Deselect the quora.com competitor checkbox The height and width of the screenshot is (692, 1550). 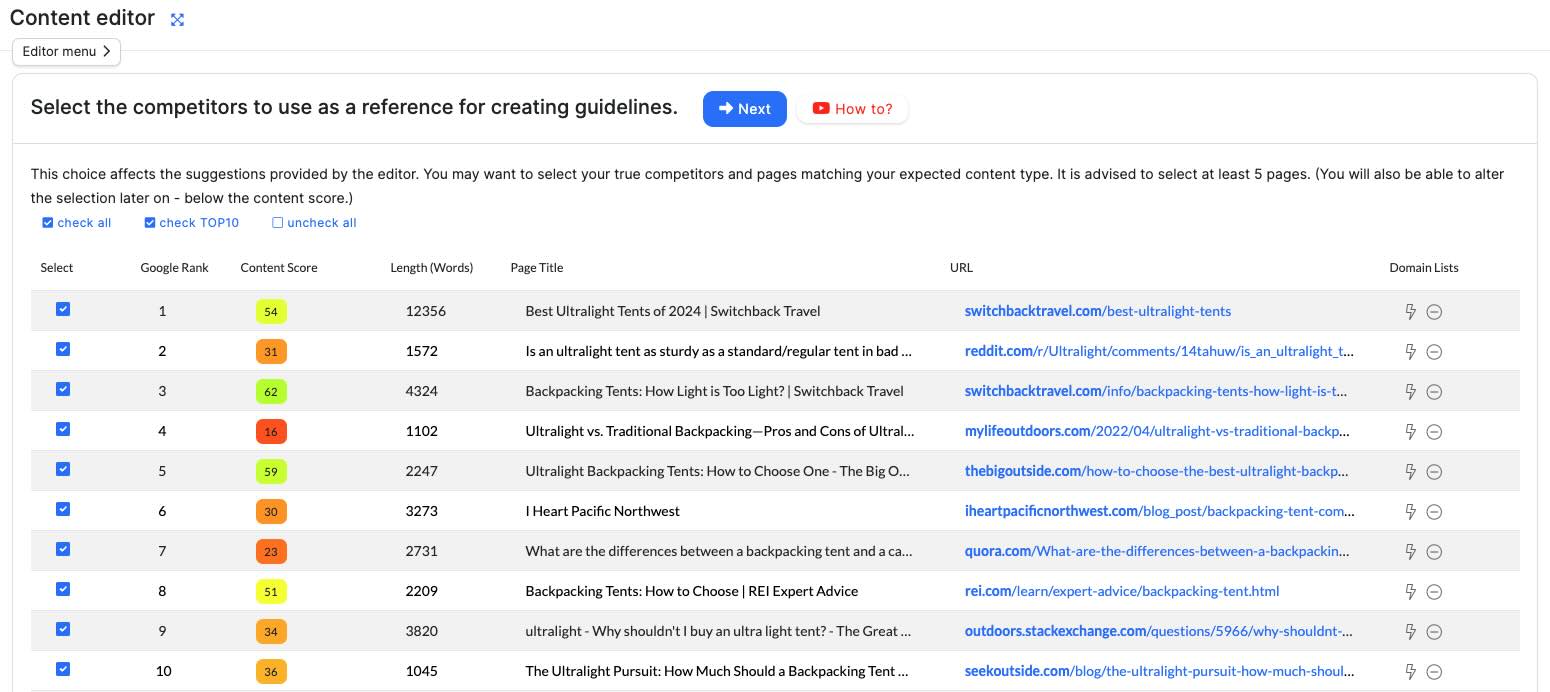(x=63, y=549)
